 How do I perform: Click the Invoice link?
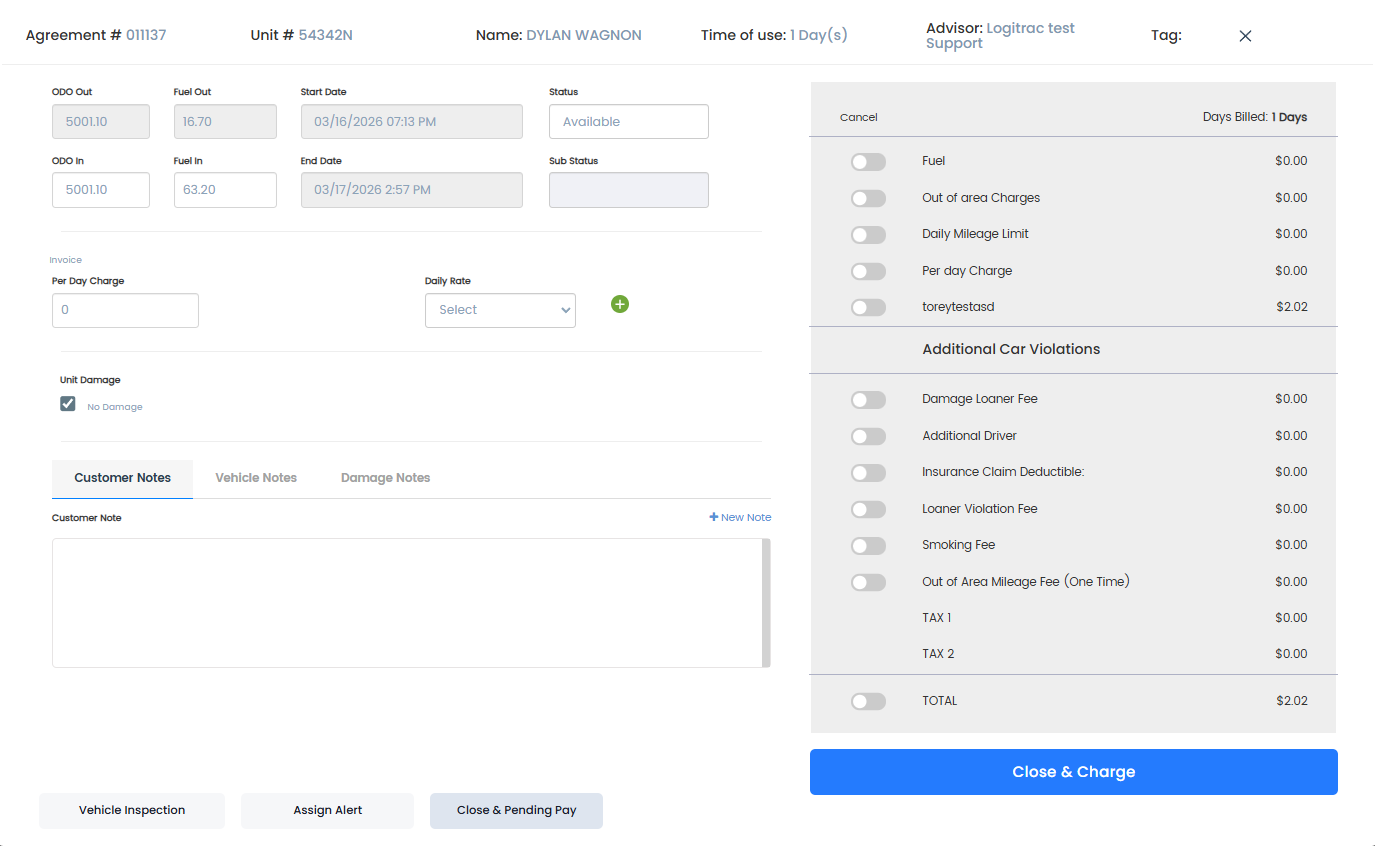[66, 260]
